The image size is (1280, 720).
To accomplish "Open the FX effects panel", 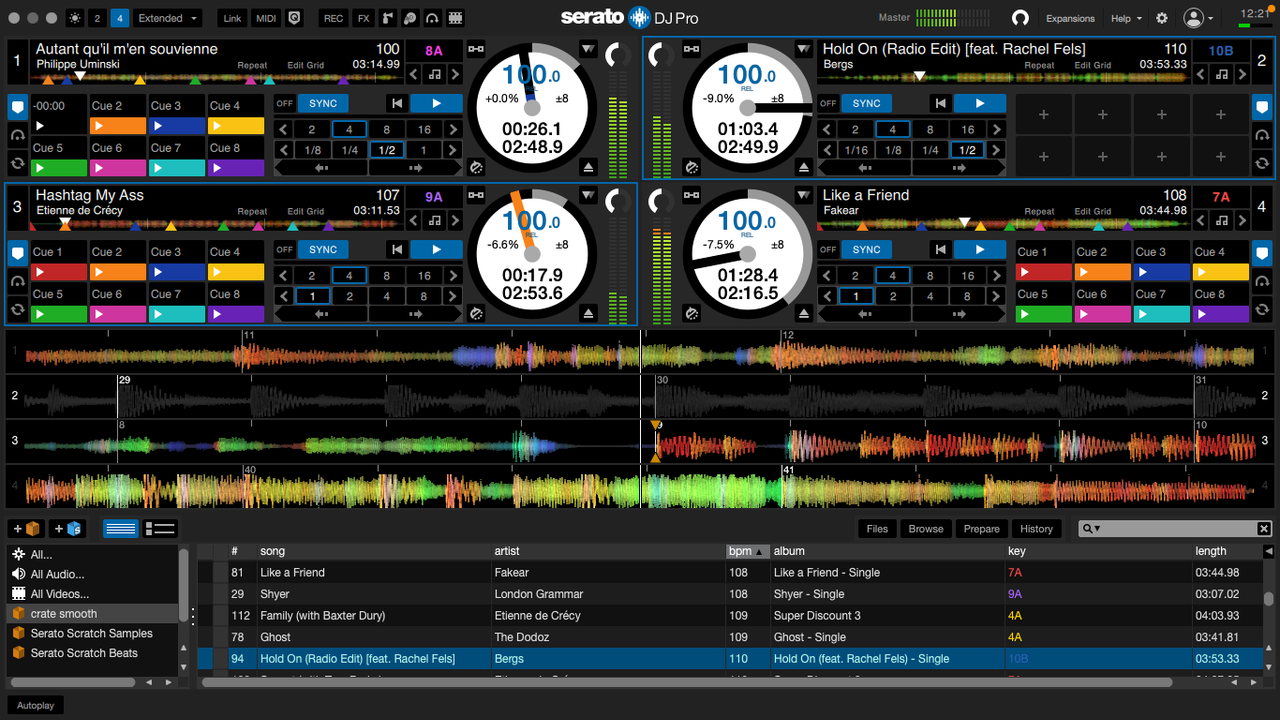I will click(362, 18).
